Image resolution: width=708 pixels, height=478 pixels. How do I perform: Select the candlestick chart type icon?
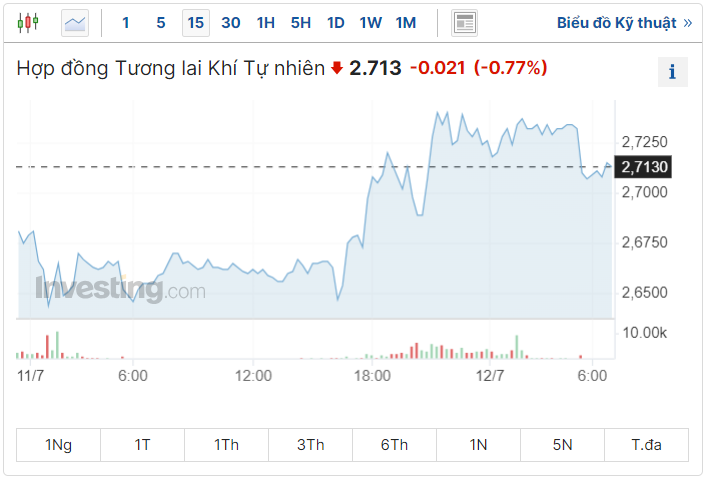tap(28, 22)
